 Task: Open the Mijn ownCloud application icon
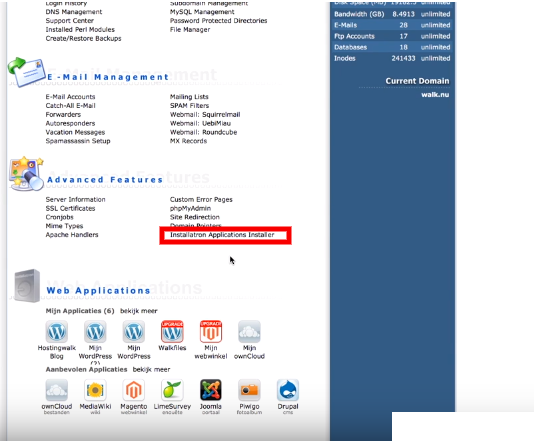click(249, 332)
